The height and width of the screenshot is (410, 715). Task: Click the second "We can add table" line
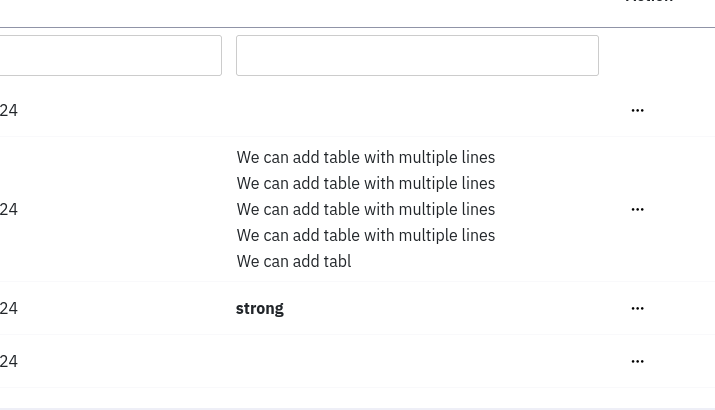(366, 183)
